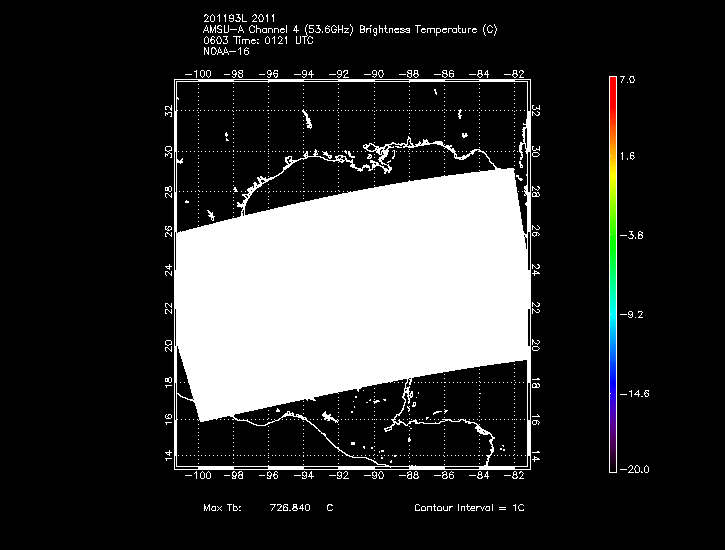
Task: Click top axis longitude label "-86"
Action: click(x=444, y=74)
